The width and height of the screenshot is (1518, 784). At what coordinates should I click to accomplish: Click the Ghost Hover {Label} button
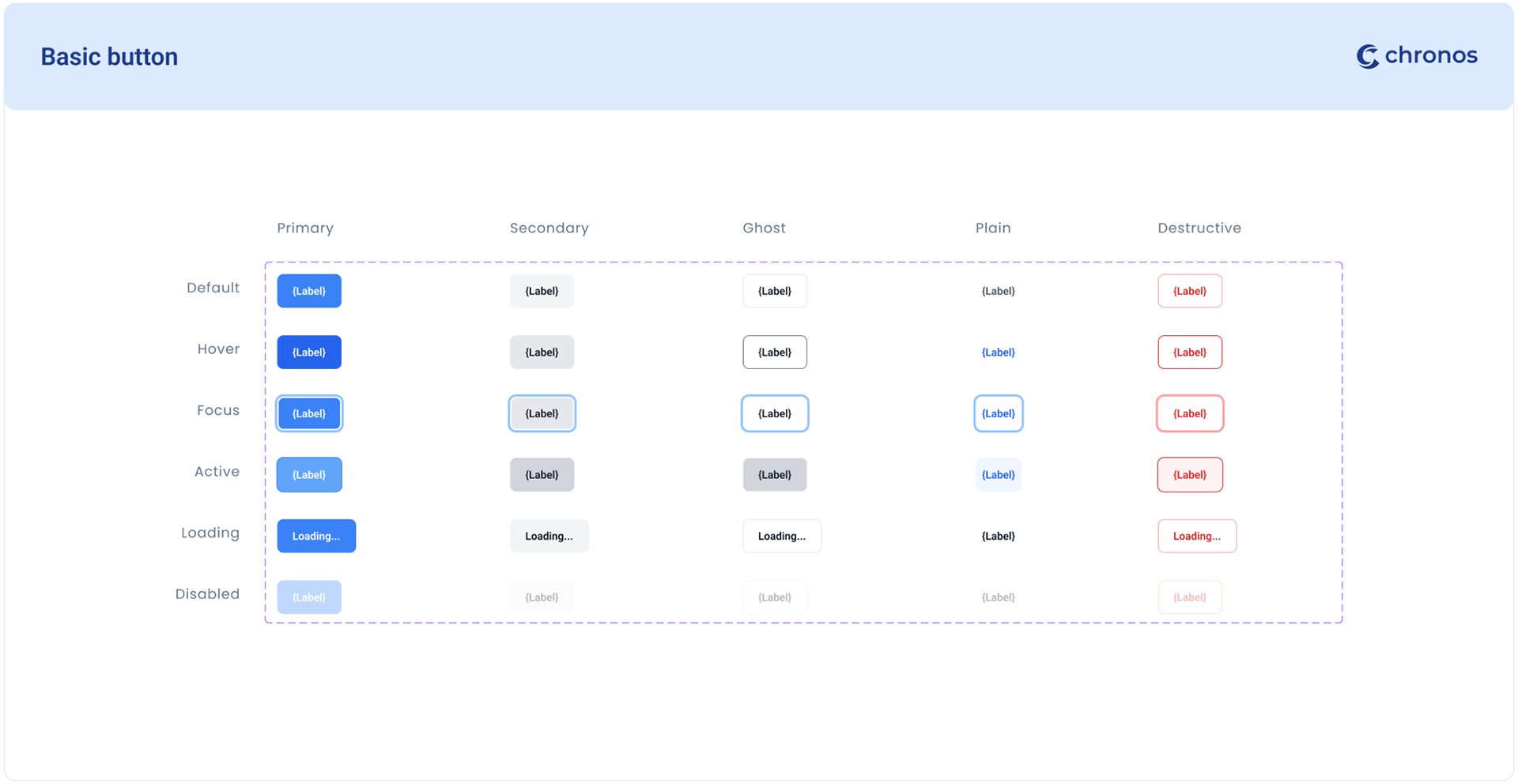[775, 352]
